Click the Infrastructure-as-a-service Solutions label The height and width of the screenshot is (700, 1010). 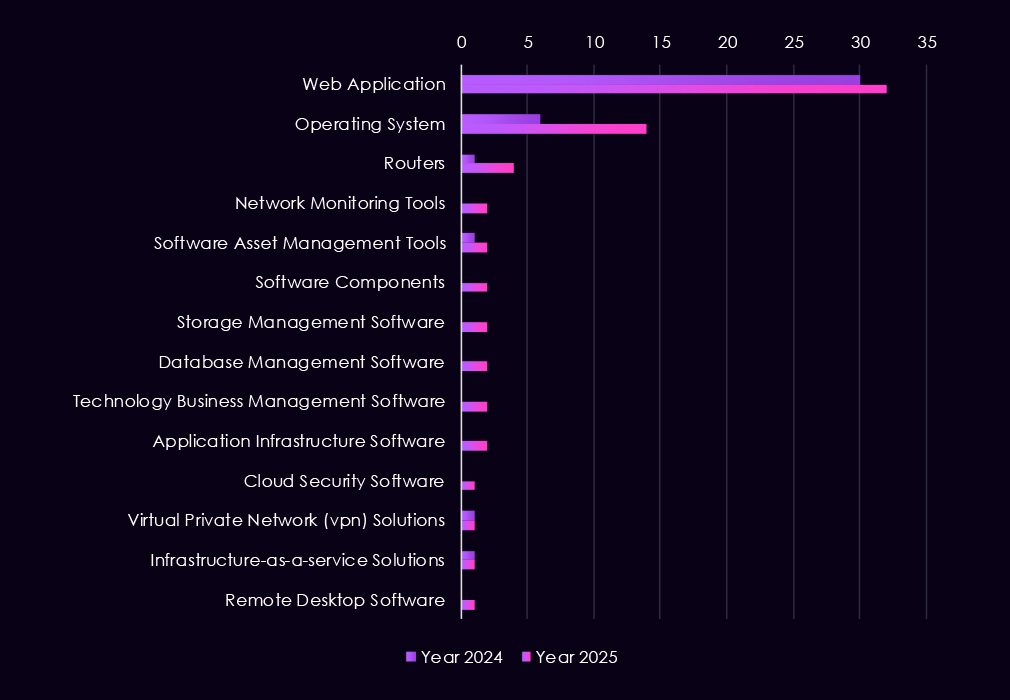(297, 560)
